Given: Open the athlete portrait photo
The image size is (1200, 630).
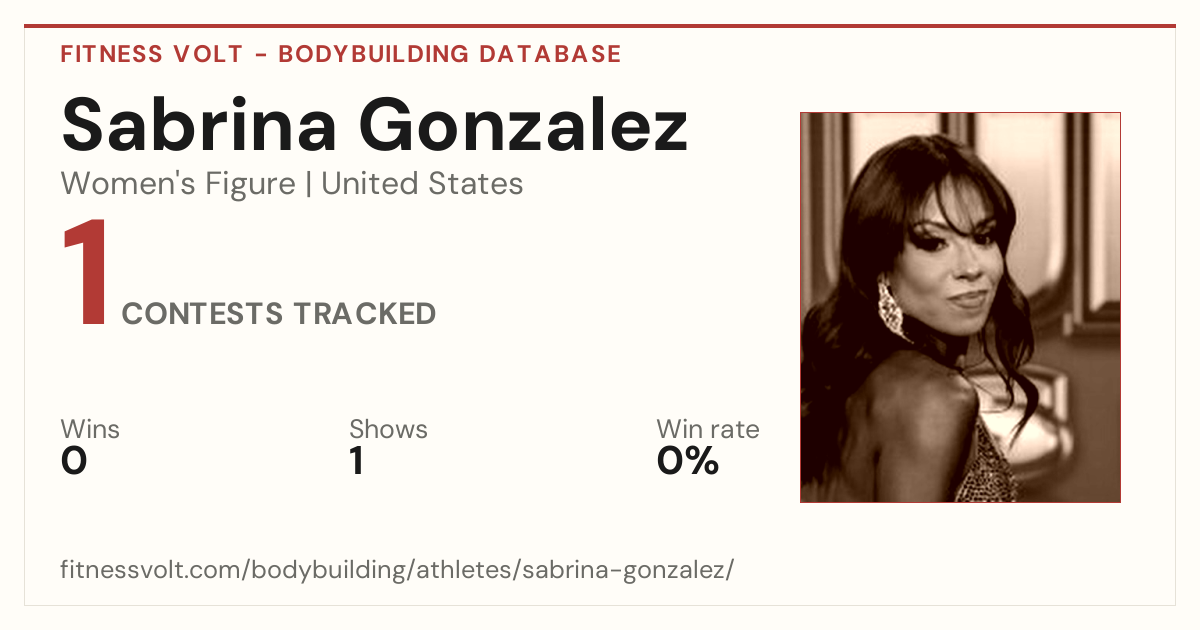Looking at the screenshot, I should tap(960, 307).
